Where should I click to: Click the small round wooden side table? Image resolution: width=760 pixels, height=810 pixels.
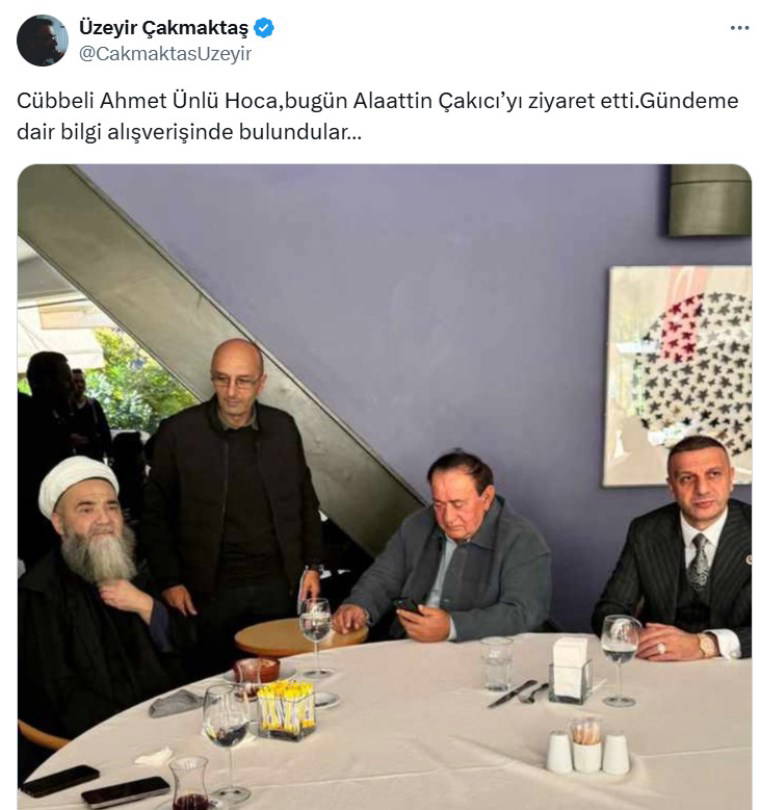(301, 637)
